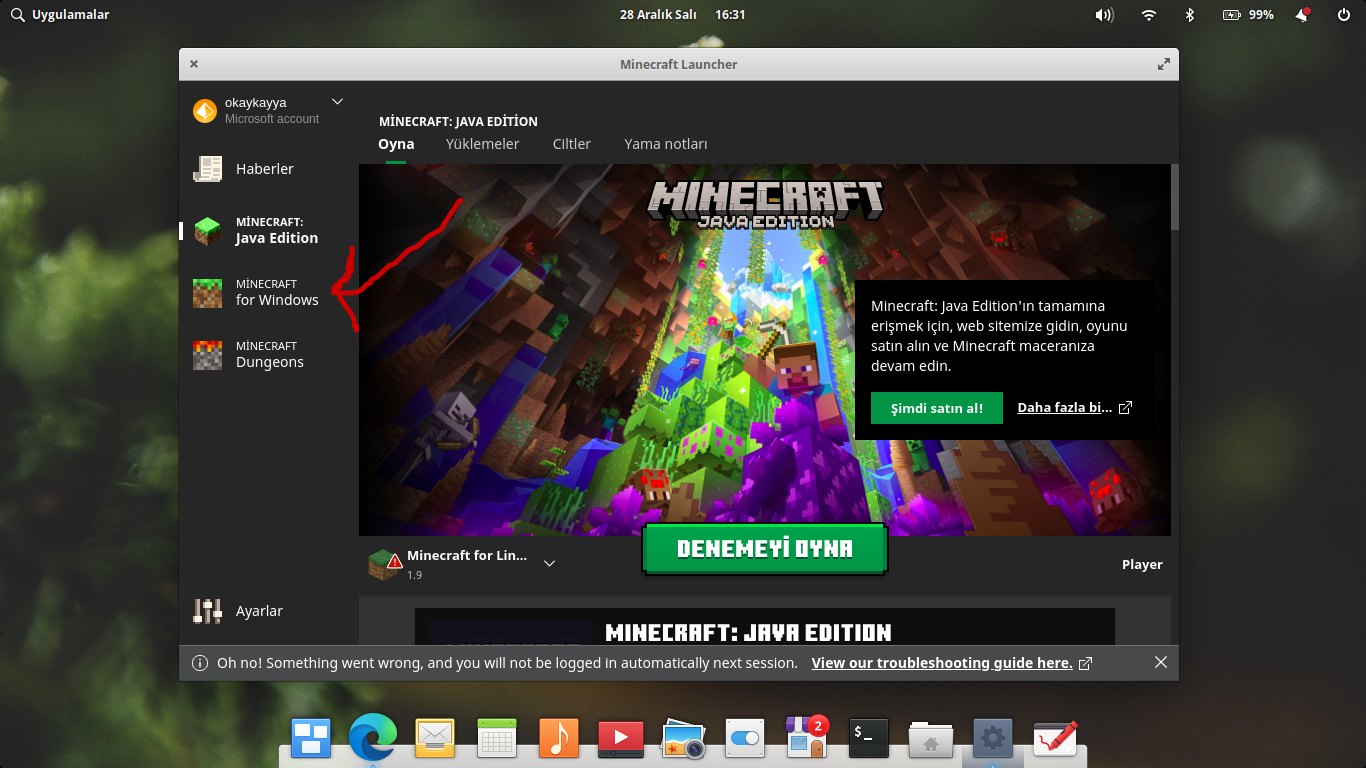Viewport: 1366px width, 768px height.
Task: Open the gear settings app in the dock
Action: (x=993, y=739)
